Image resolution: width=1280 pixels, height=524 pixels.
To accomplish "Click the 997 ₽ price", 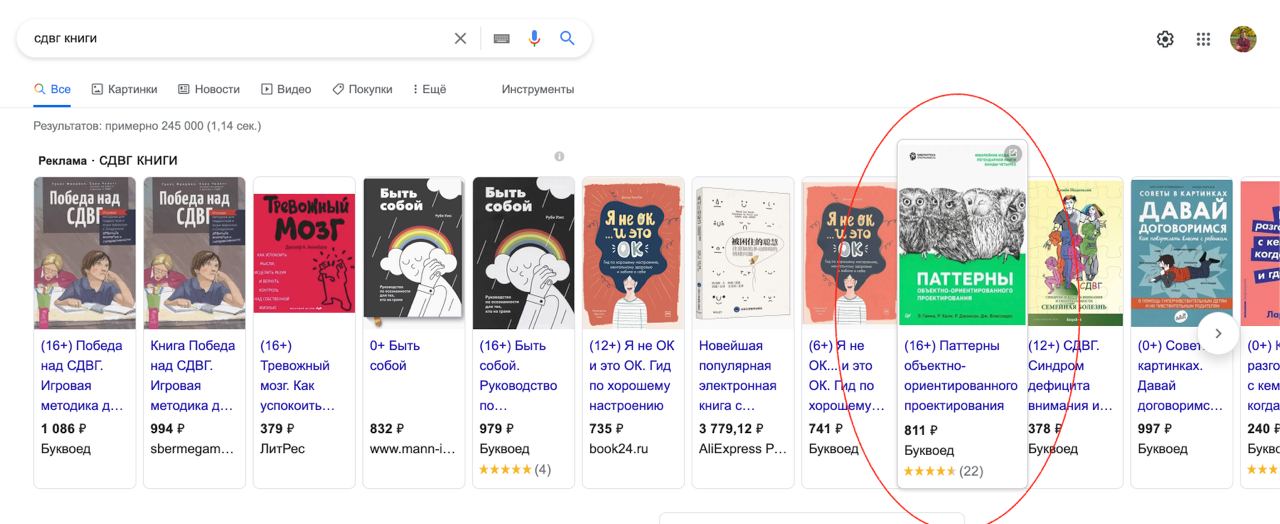I will point(1155,428).
